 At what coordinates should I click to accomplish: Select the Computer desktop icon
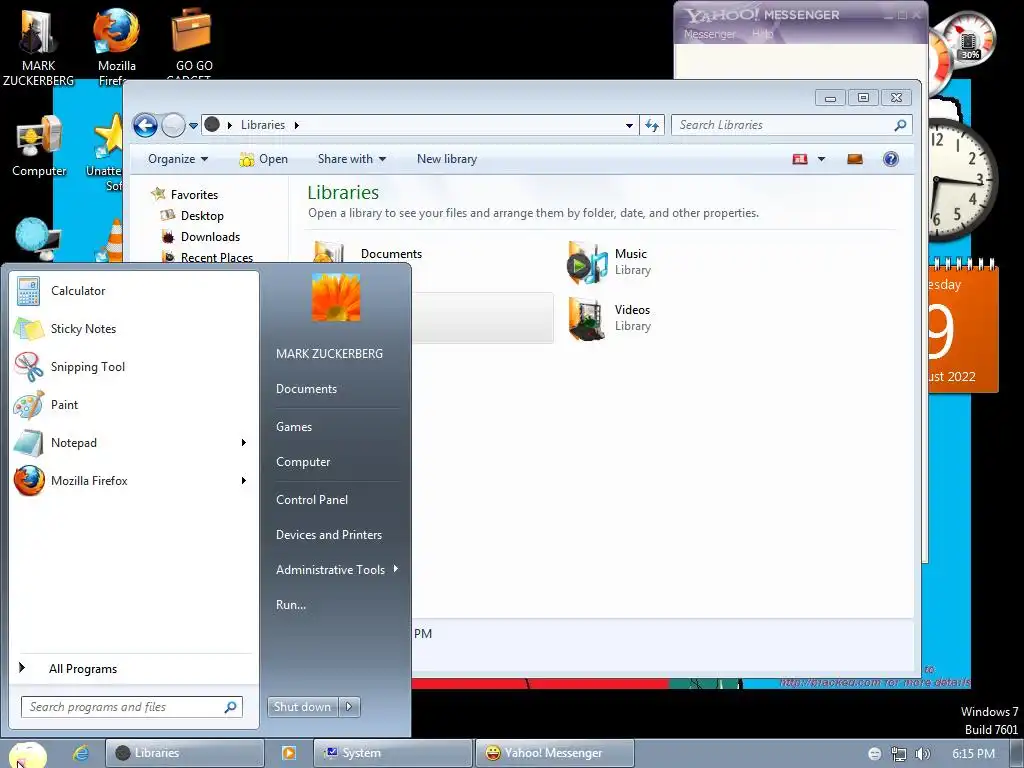click(39, 146)
